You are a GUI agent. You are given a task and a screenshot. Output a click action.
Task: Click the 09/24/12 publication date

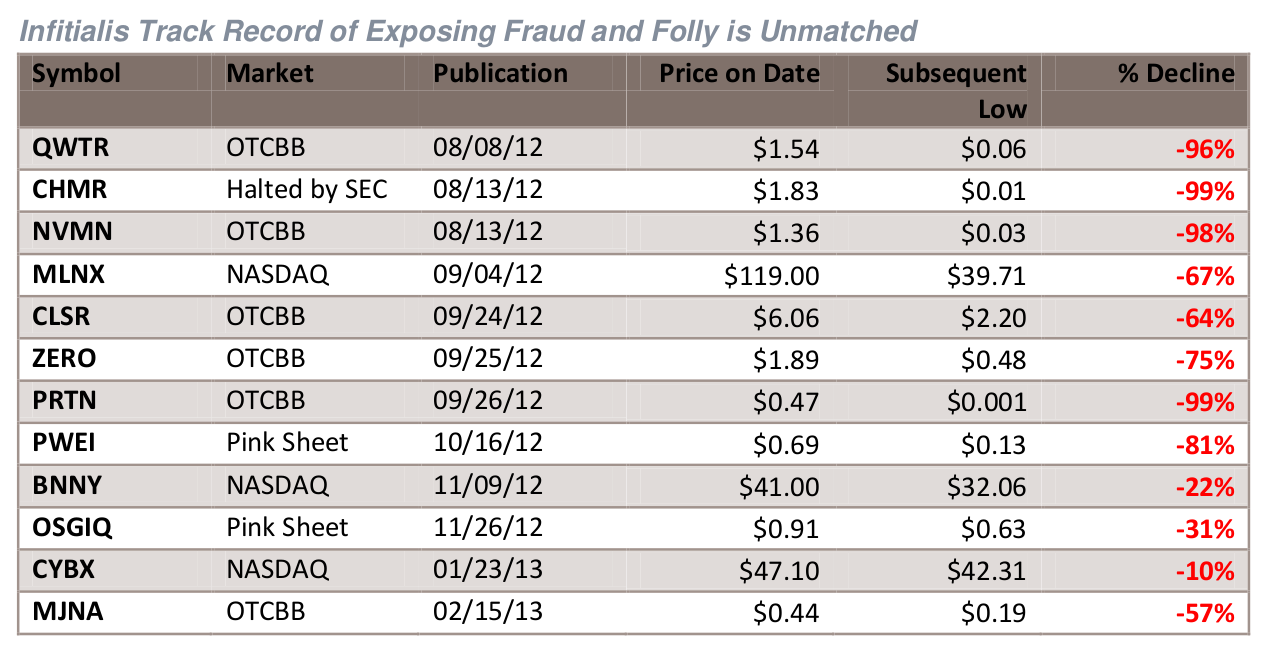click(488, 317)
